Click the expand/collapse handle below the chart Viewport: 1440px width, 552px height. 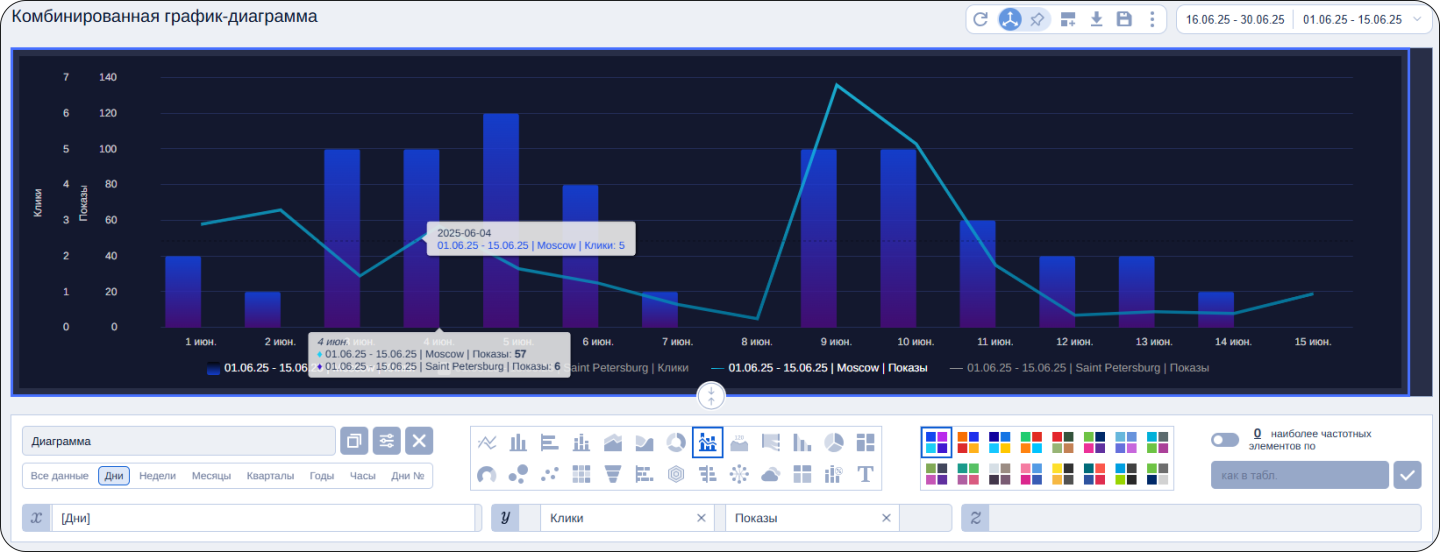coord(711,396)
